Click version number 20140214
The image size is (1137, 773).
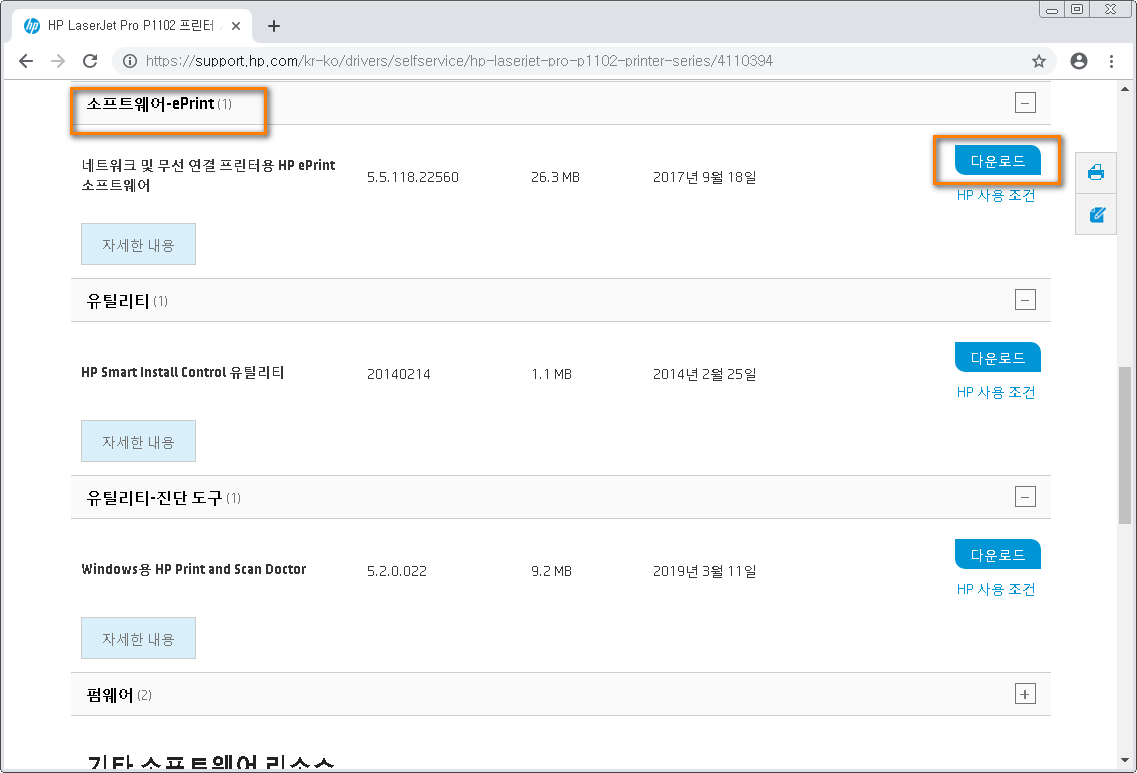coord(398,374)
